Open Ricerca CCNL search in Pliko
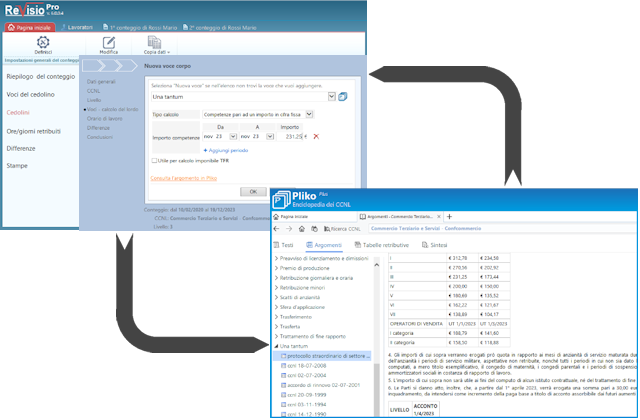This screenshot has height=420, width=640. (342, 229)
